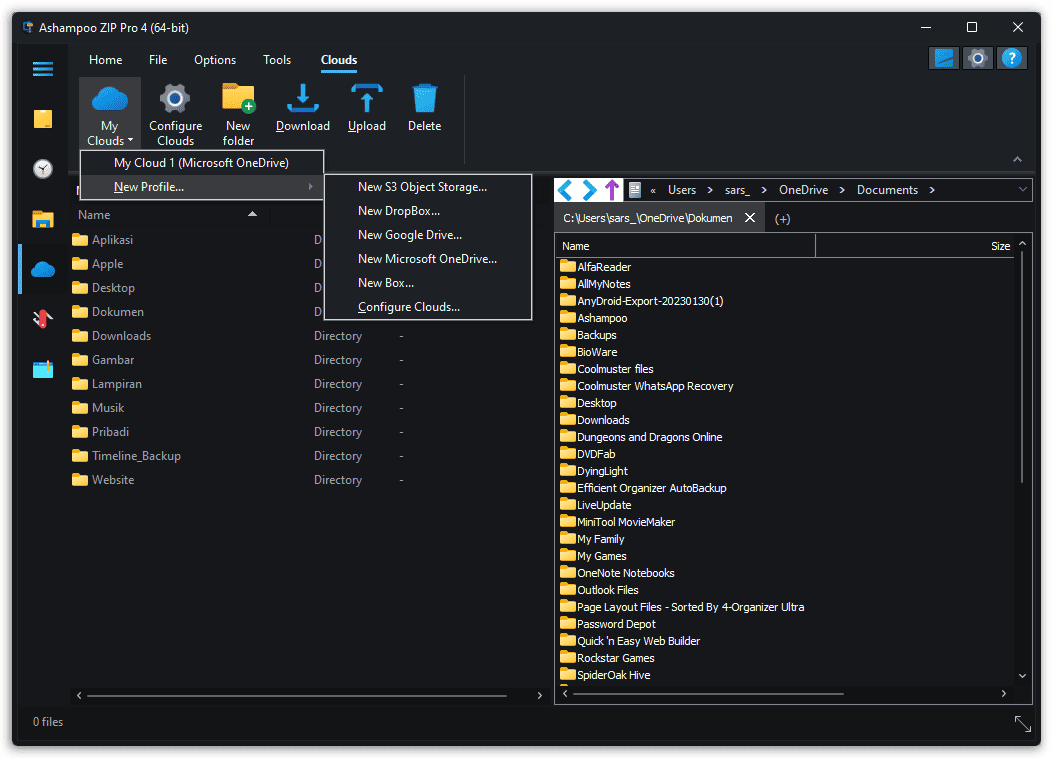Close the C:\Users\sars_\OneDrive\Dokumen tab
1053x758 pixels.
coord(750,218)
